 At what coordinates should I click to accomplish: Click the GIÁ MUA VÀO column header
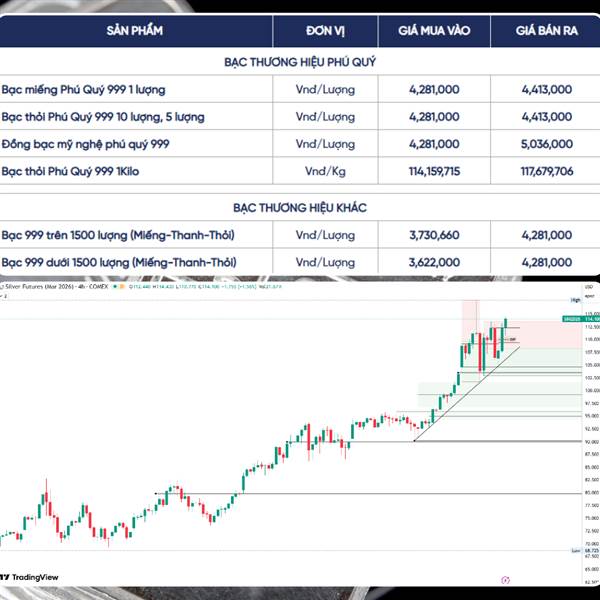pos(434,31)
